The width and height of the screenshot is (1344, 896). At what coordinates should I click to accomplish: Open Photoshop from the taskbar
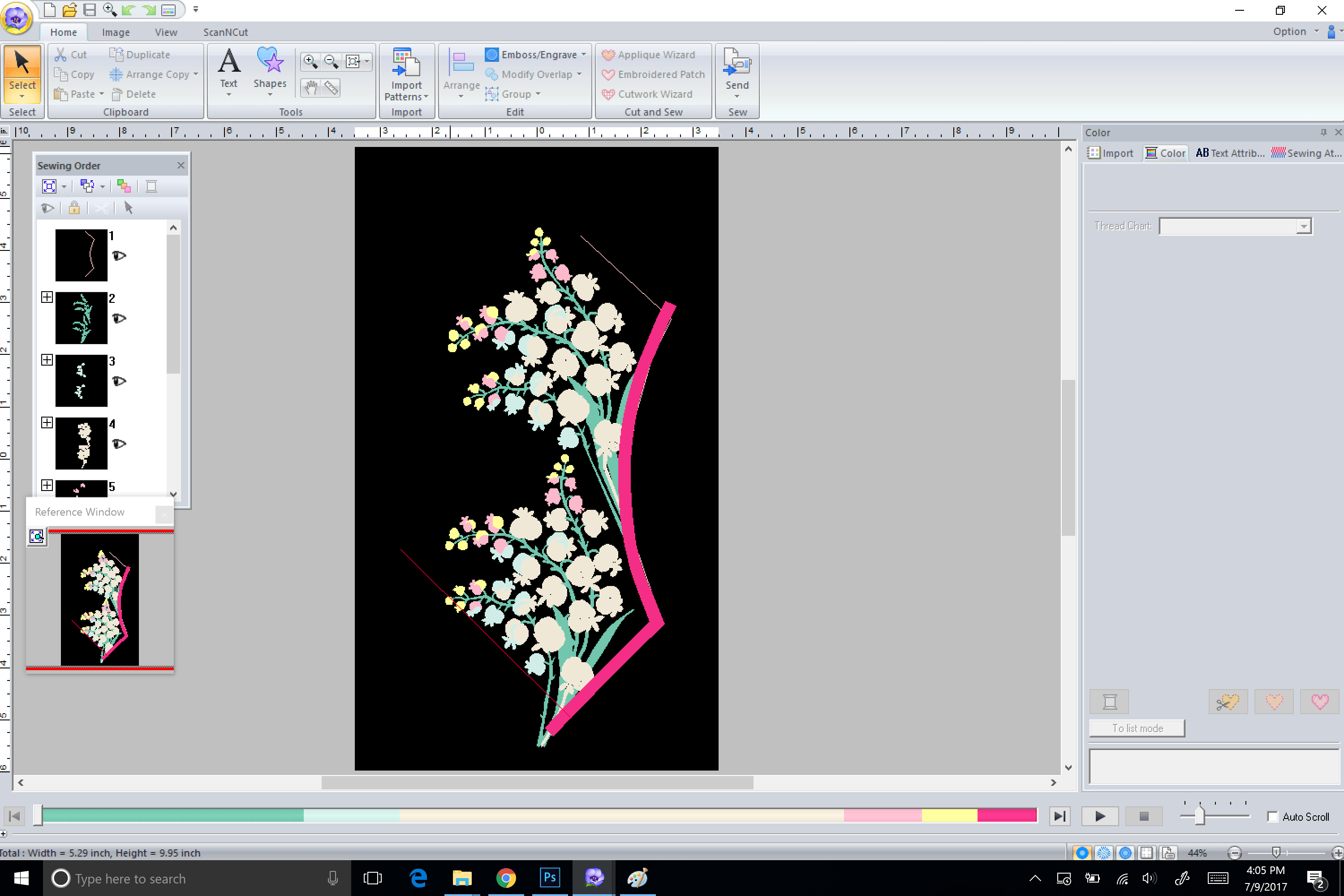pos(550,878)
